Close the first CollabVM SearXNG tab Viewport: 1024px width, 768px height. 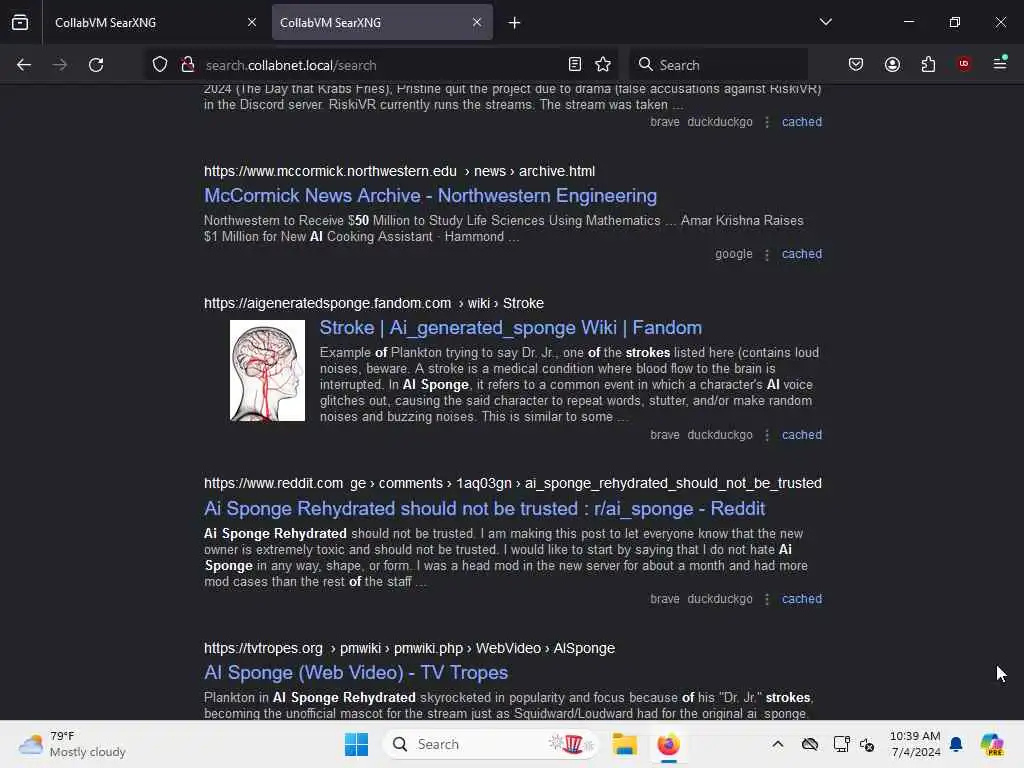(252, 22)
